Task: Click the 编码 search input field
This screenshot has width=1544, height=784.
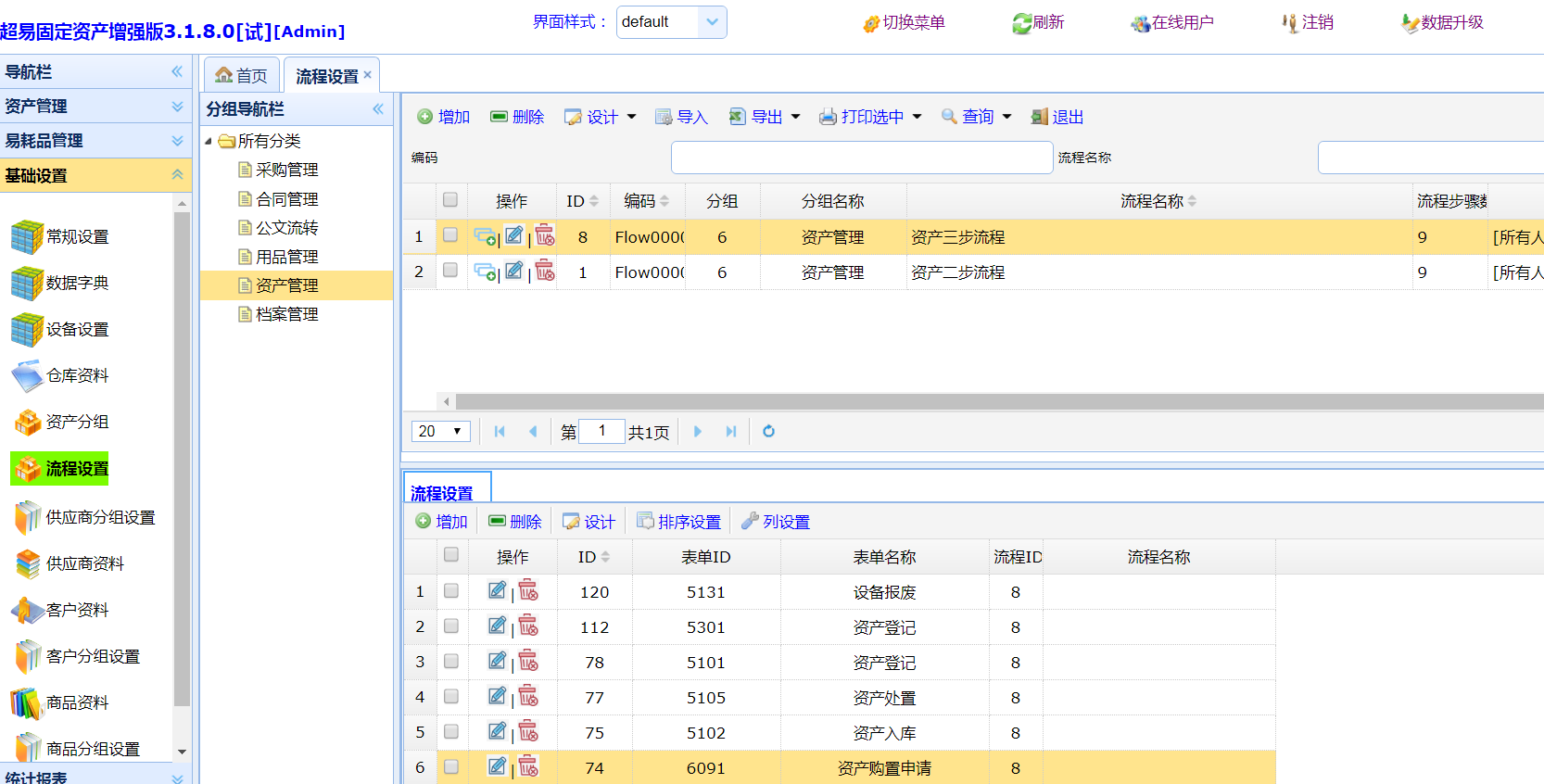Action: pos(861,158)
